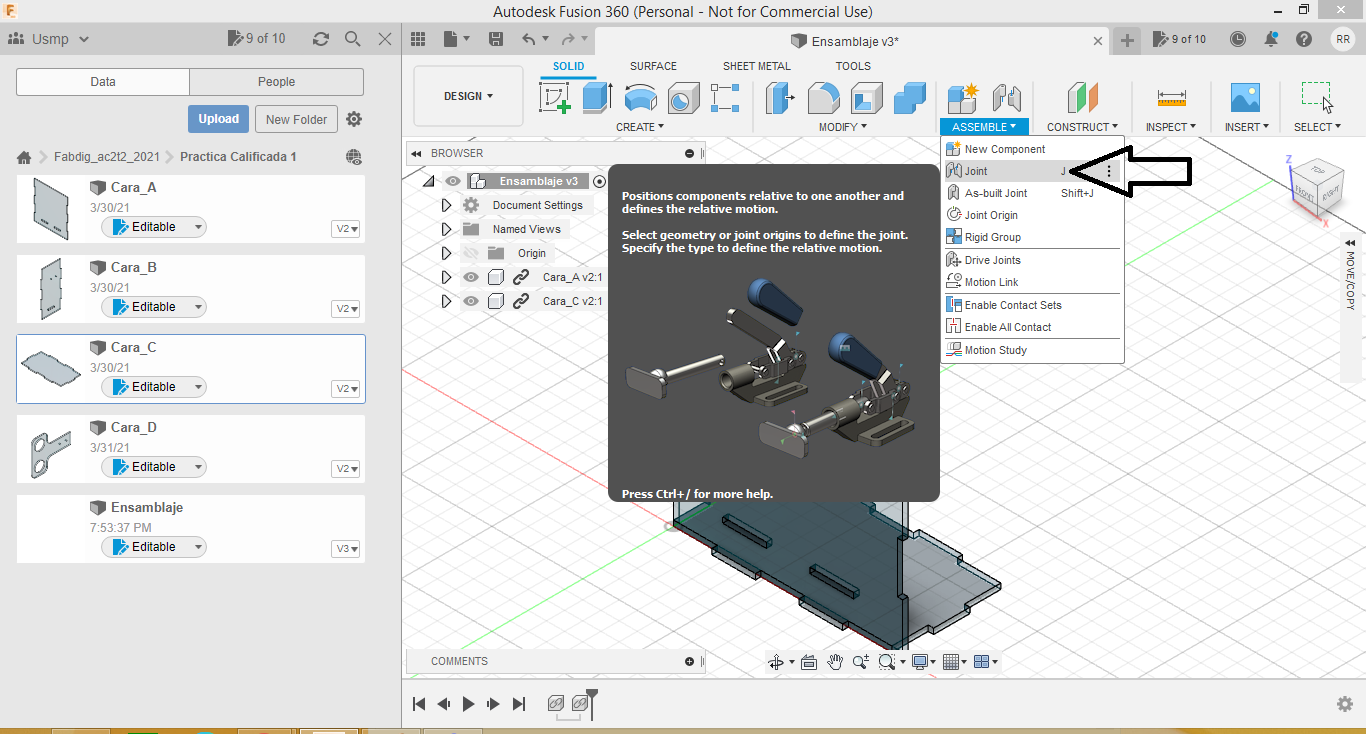Click the Save icon in toolbar
The height and width of the screenshot is (734, 1366).
click(x=495, y=39)
